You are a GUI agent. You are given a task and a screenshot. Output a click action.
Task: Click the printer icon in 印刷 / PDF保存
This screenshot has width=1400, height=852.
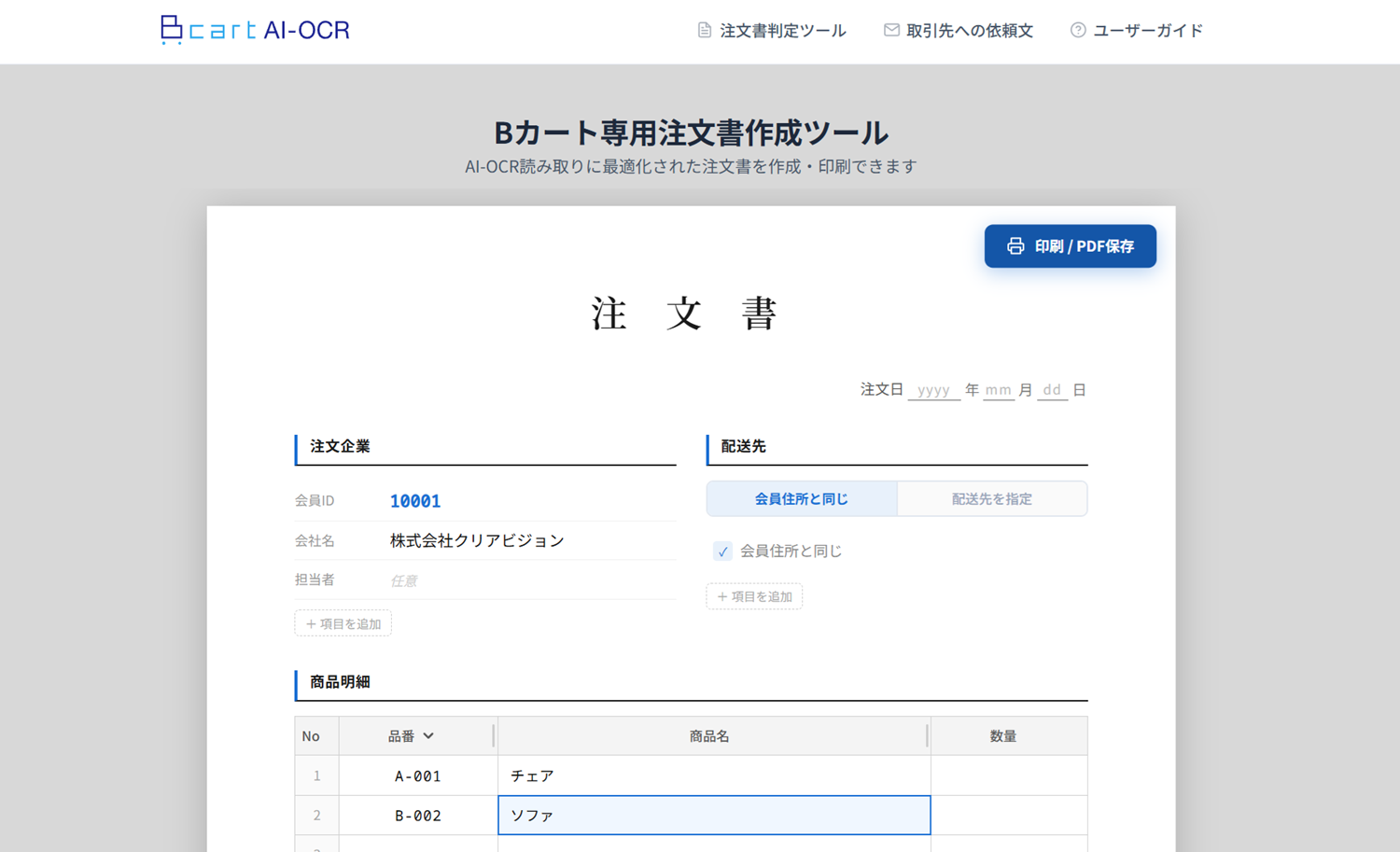pyautogui.click(x=1015, y=246)
